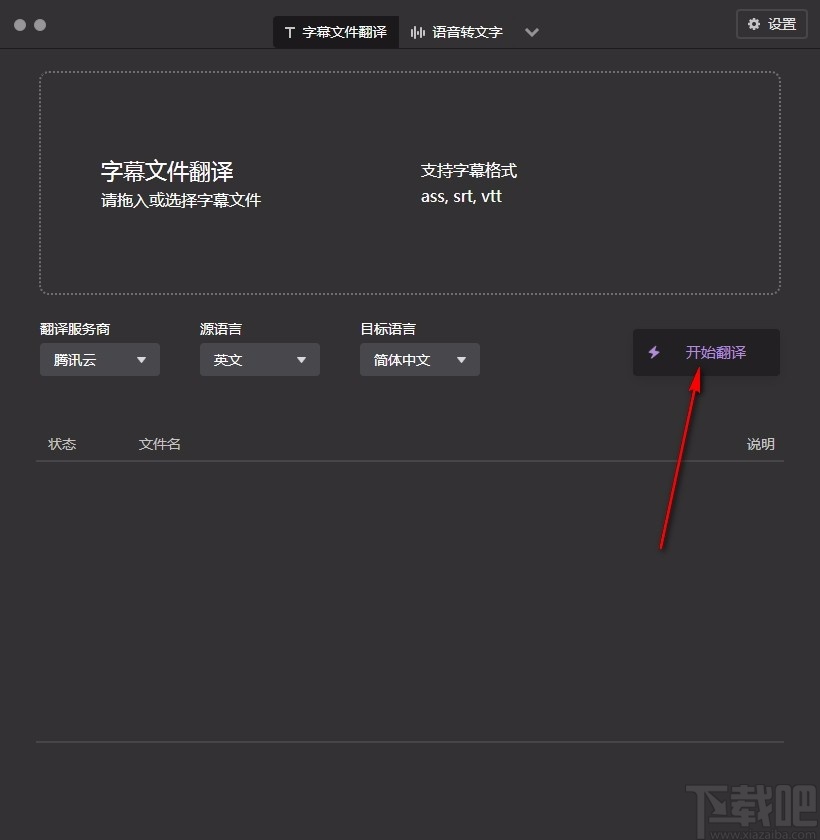This screenshot has width=820, height=840.
Task: Click the subtitle file drop zone area
Action: 409,181
